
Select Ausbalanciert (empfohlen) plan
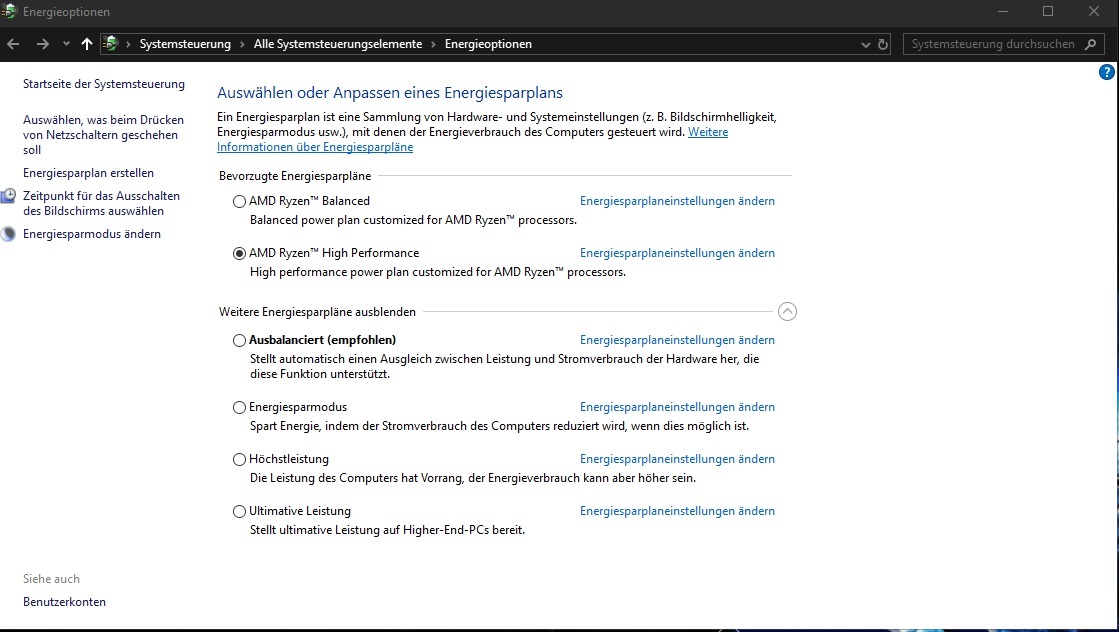click(239, 340)
